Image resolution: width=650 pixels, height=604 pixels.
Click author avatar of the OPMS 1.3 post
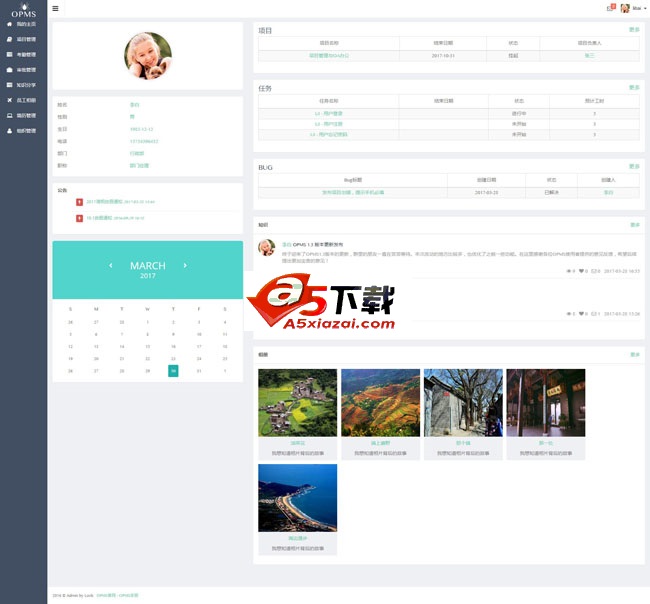click(267, 247)
